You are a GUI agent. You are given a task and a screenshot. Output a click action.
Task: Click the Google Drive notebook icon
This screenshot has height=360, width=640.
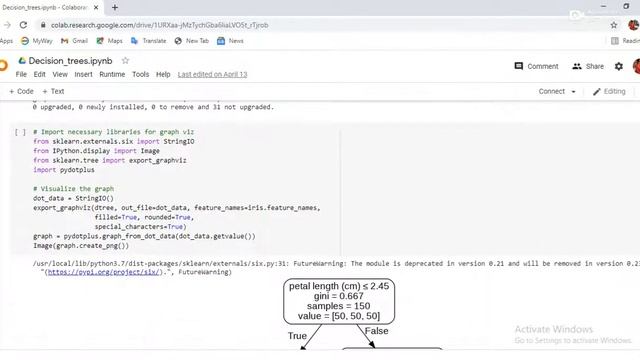point(22,60)
